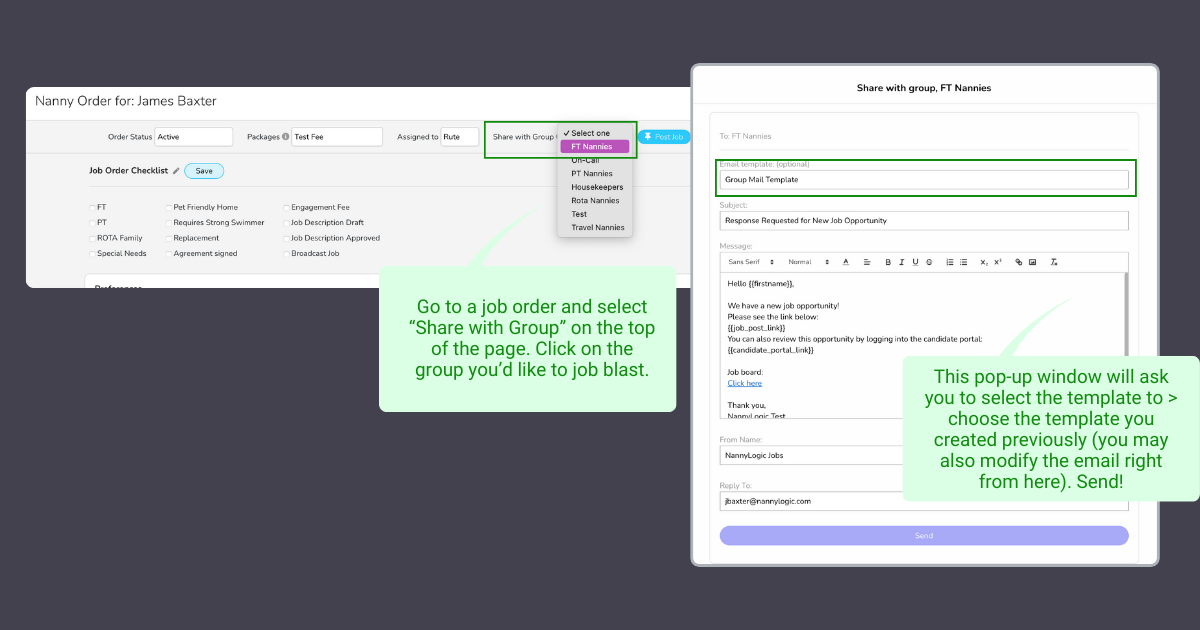Enable the Broadcast Job checkbox

click(286, 254)
